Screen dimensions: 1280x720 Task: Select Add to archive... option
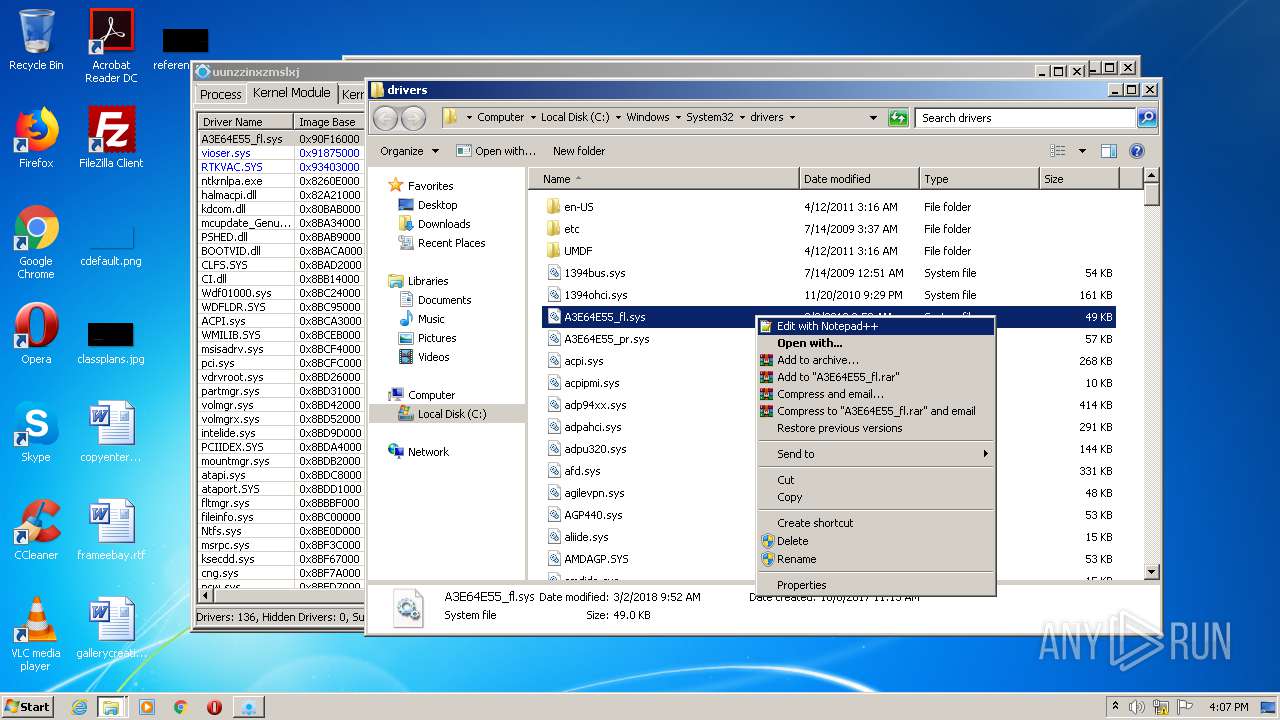[x=876, y=360]
